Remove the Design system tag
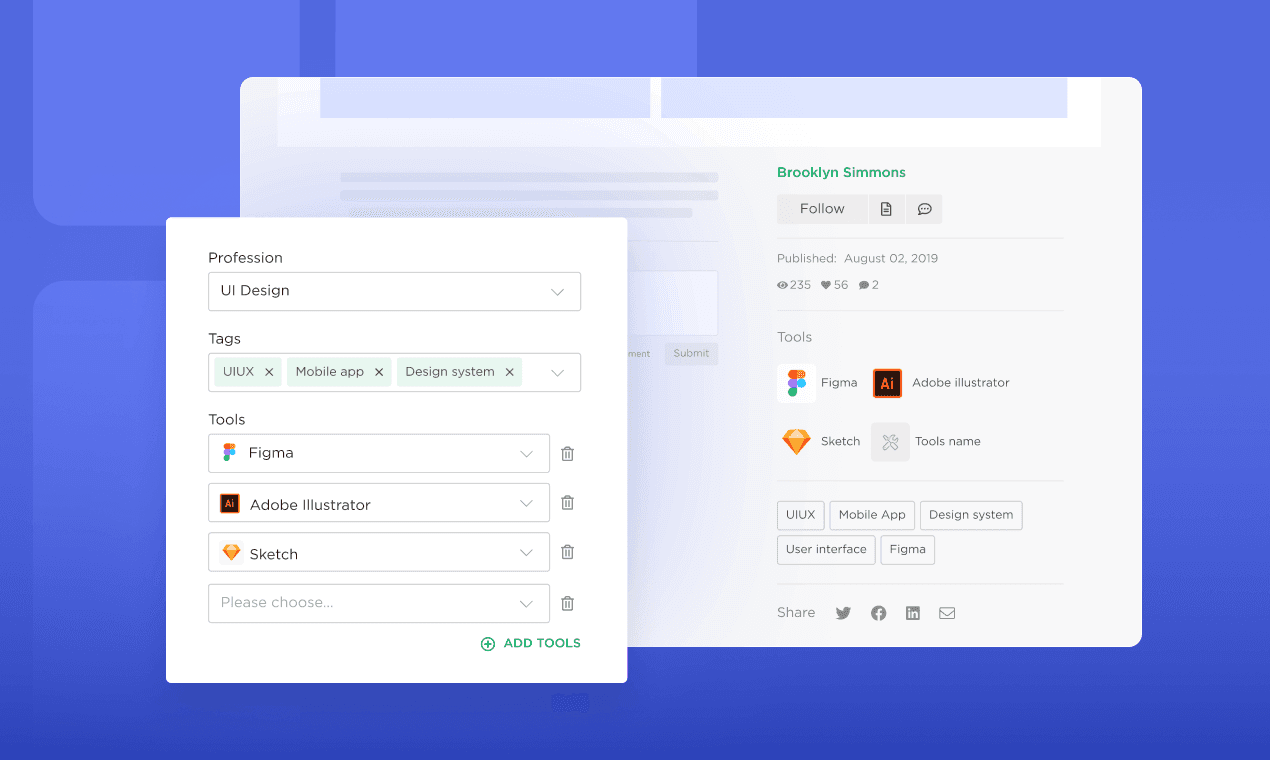The width and height of the screenshot is (1270, 760). 509,372
